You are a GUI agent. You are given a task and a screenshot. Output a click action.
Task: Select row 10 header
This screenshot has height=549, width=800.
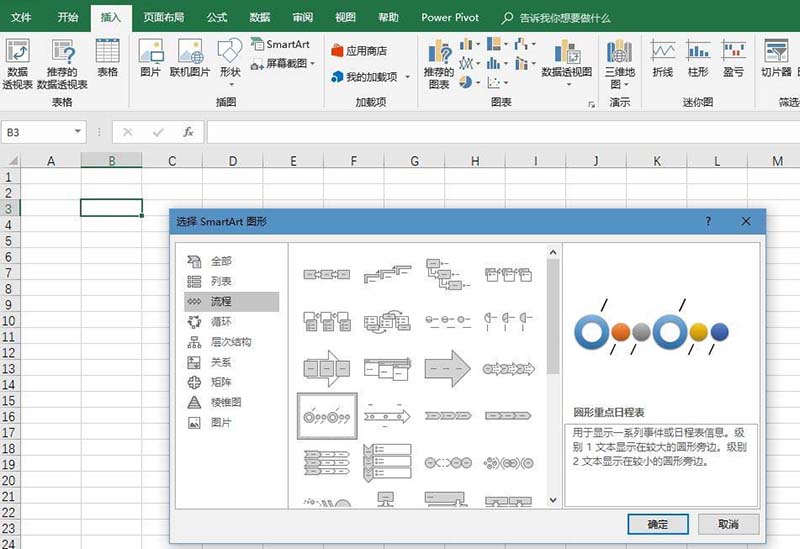point(9,321)
